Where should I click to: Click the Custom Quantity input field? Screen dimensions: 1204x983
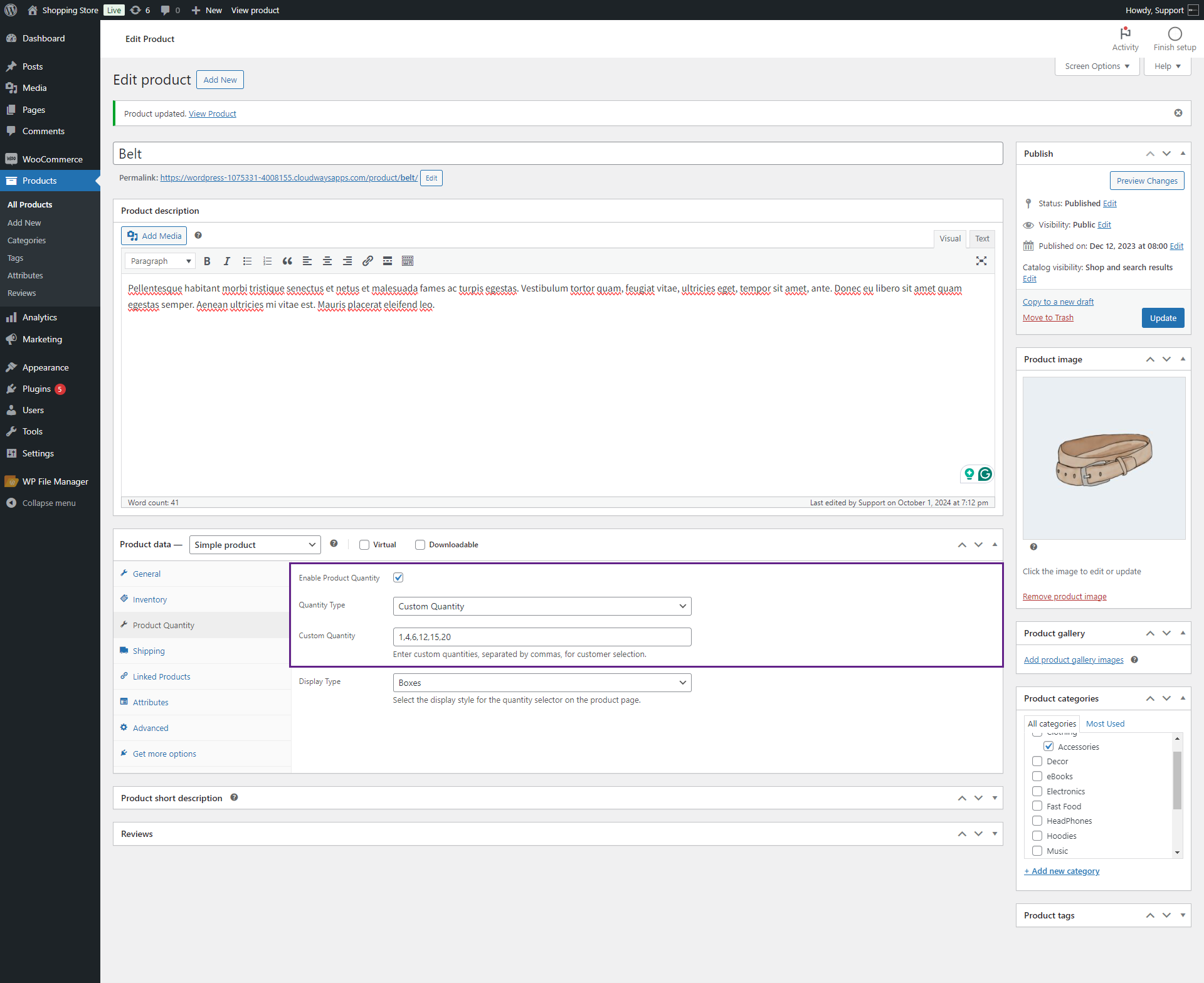(542, 637)
